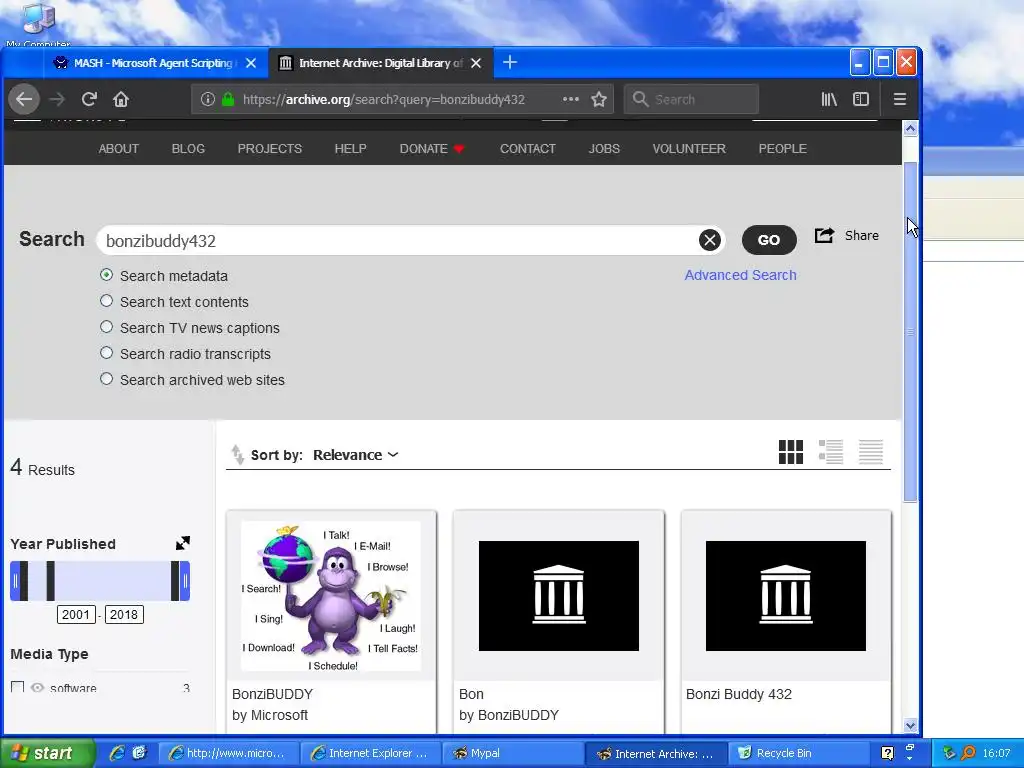
Task: Clear the bonzibuddy432 search query
Action: pyautogui.click(x=710, y=240)
